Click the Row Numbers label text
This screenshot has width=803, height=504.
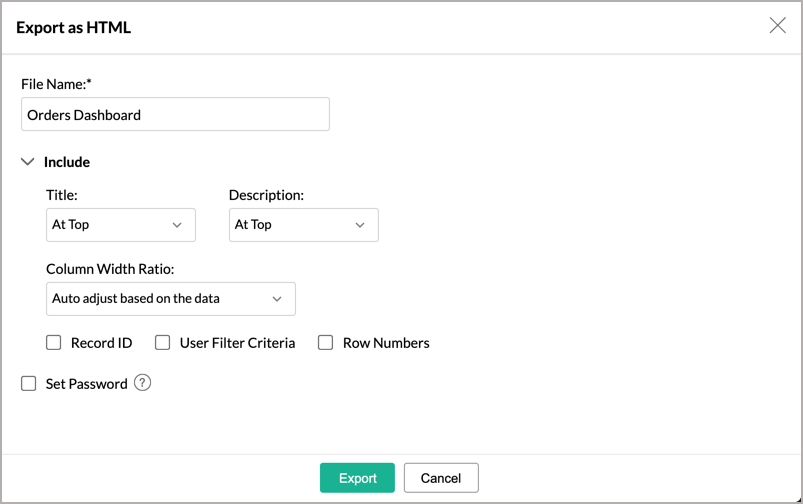pos(386,343)
